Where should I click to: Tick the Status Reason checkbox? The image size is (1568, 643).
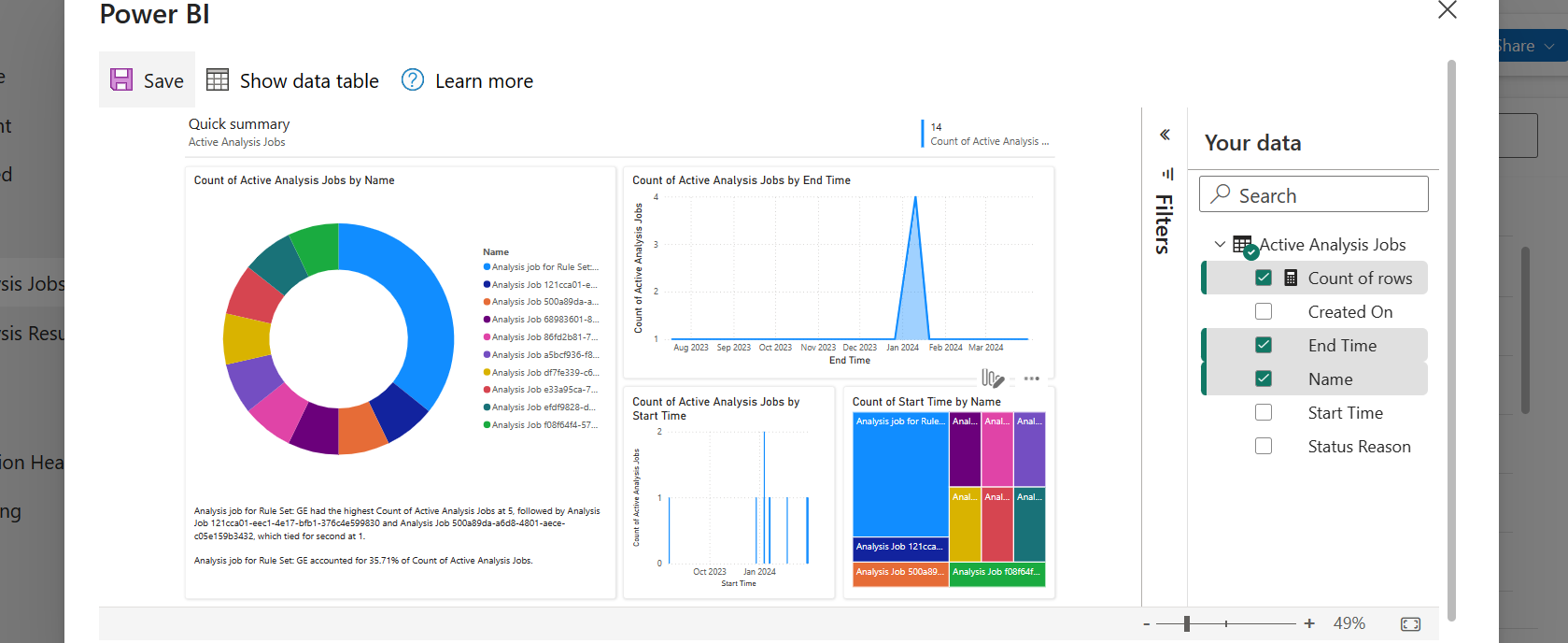pos(1264,447)
